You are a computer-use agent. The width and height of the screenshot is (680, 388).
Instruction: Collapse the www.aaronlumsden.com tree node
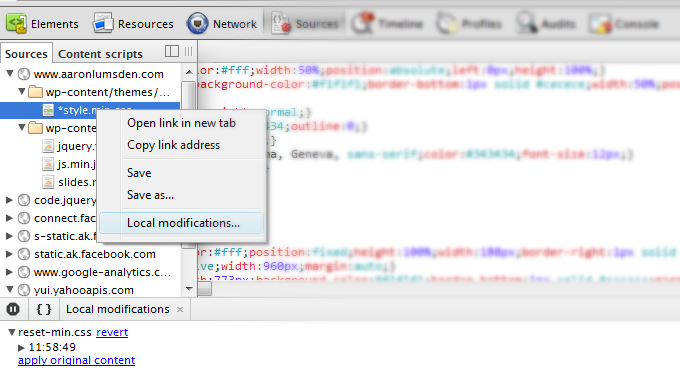[10, 74]
